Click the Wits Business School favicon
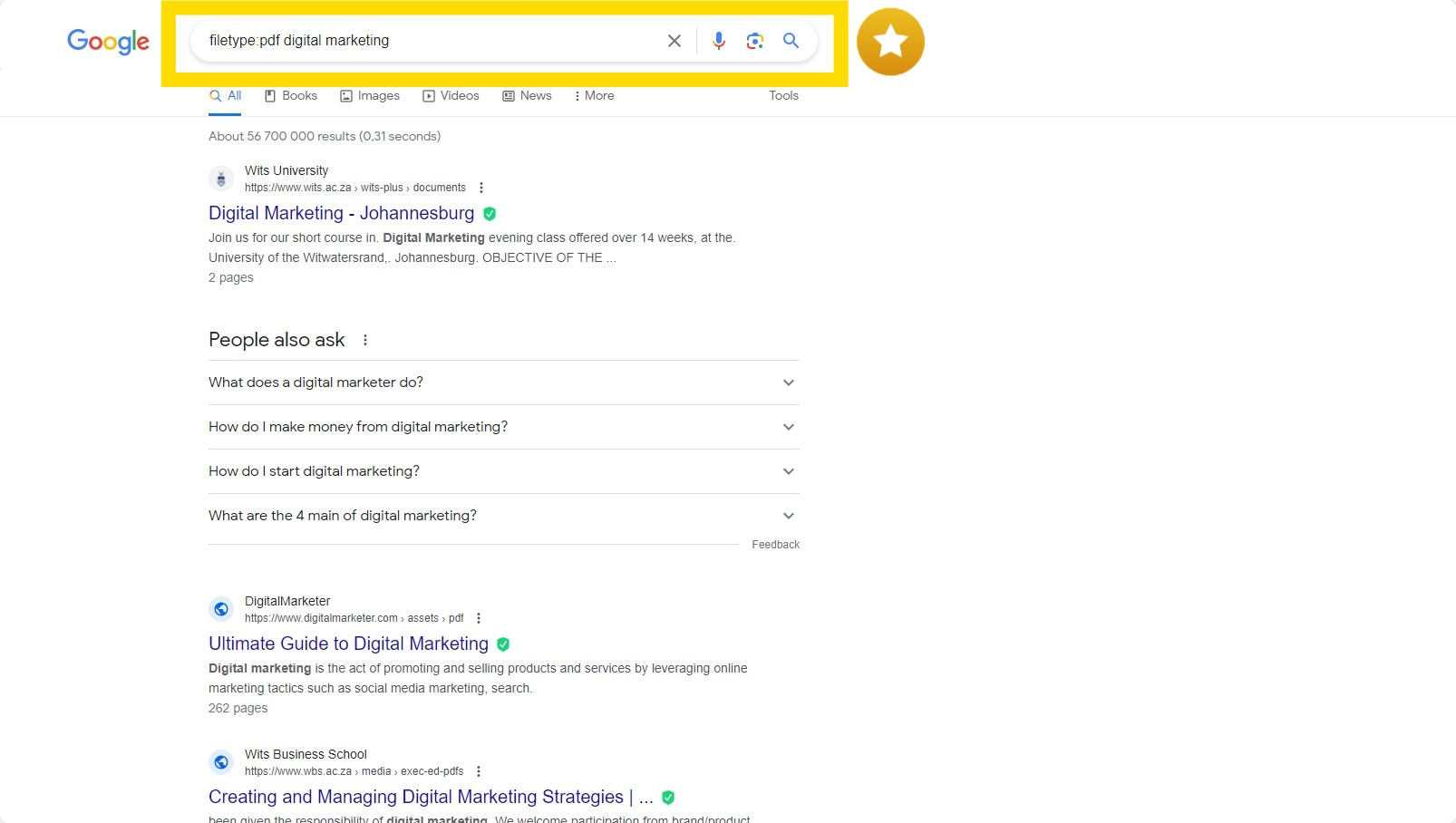The width and height of the screenshot is (1456, 823). click(221, 762)
